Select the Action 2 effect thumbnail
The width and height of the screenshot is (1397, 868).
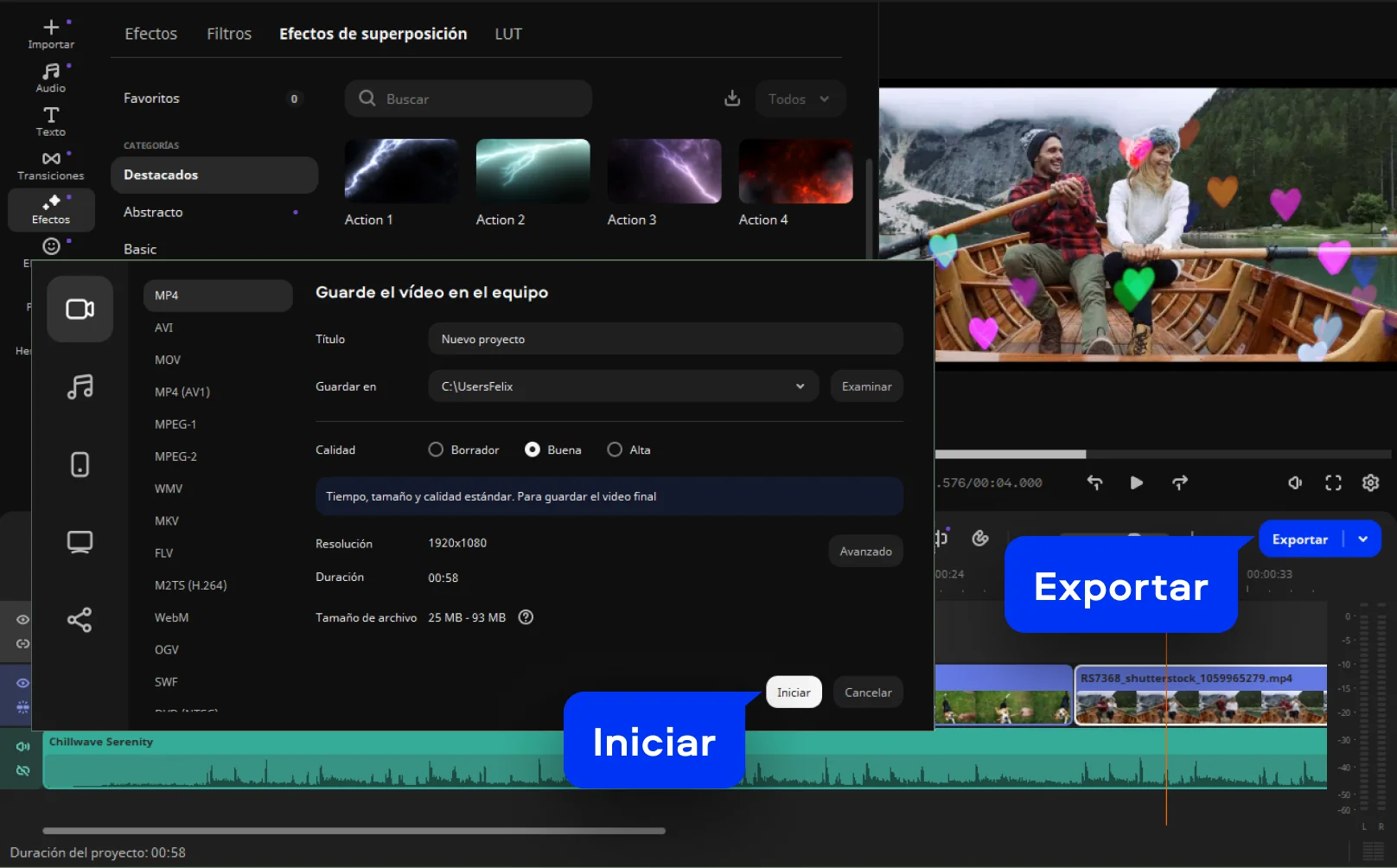[533, 170]
